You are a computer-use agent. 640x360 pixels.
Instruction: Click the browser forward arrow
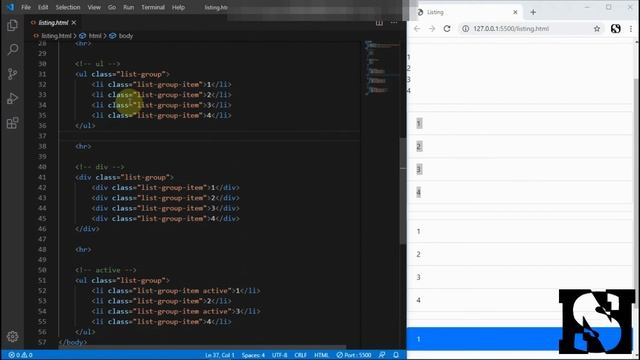(432, 29)
